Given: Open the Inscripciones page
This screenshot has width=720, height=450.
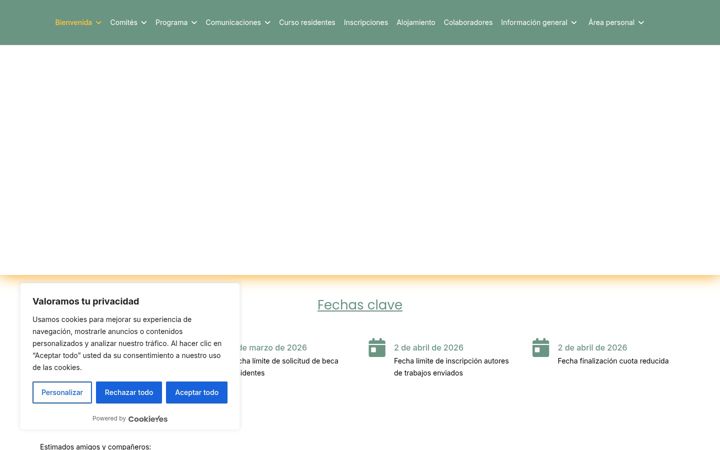Looking at the screenshot, I should (x=366, y=22).
